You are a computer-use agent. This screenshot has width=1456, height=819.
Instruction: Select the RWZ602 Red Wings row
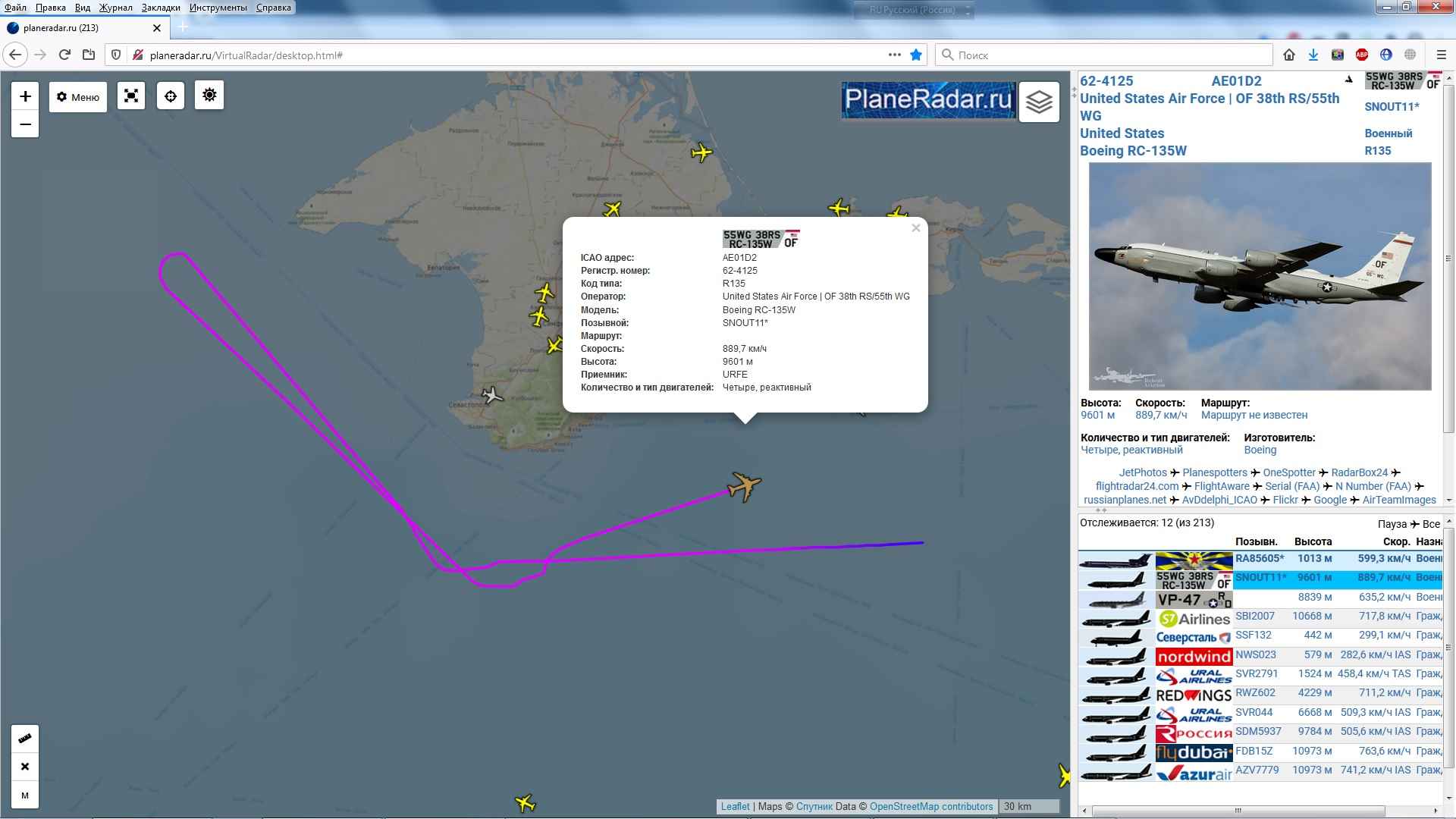coord(1260,695)
